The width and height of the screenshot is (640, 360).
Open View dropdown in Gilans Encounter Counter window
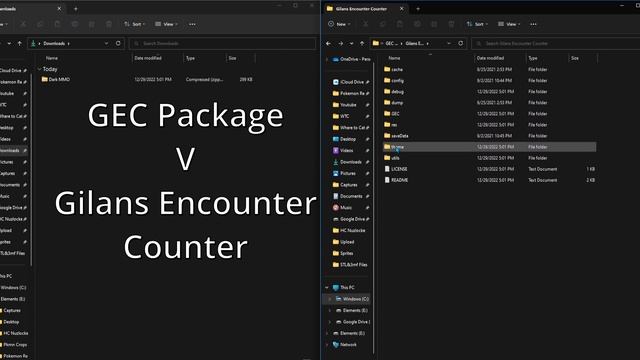coord(509,24)
